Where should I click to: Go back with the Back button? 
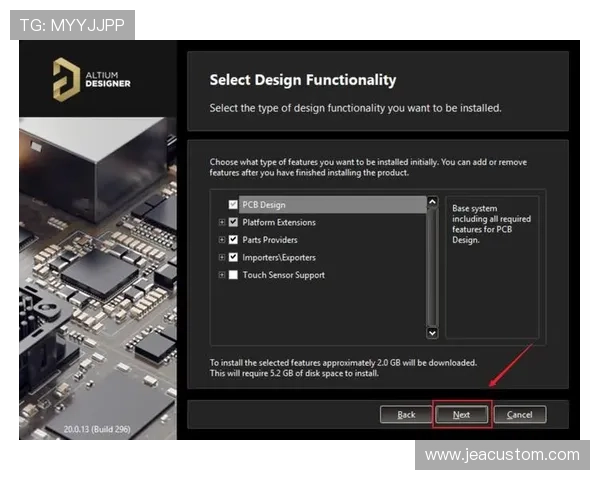click(406, 414)
